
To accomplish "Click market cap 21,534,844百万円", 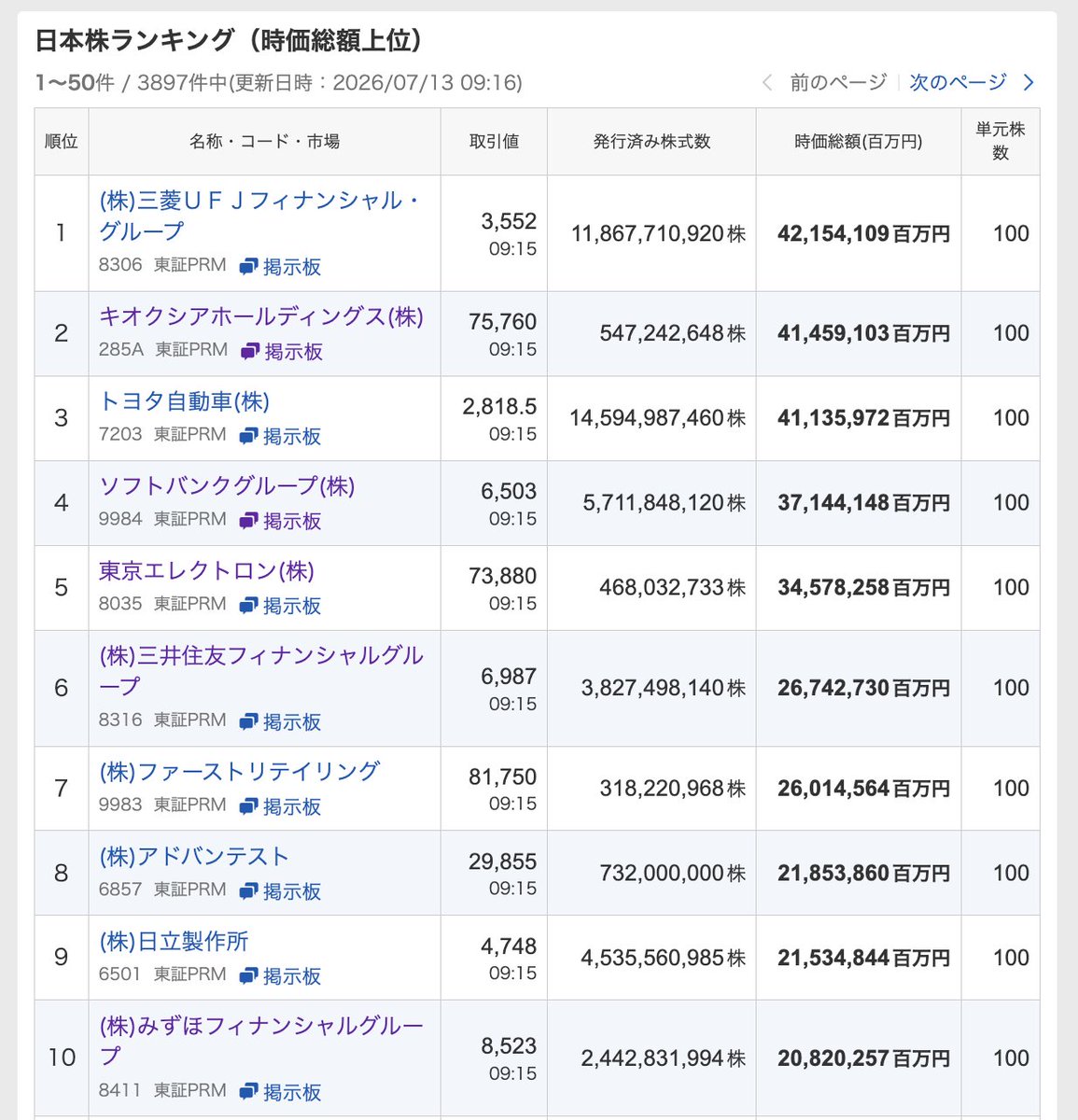I will 863,959.
